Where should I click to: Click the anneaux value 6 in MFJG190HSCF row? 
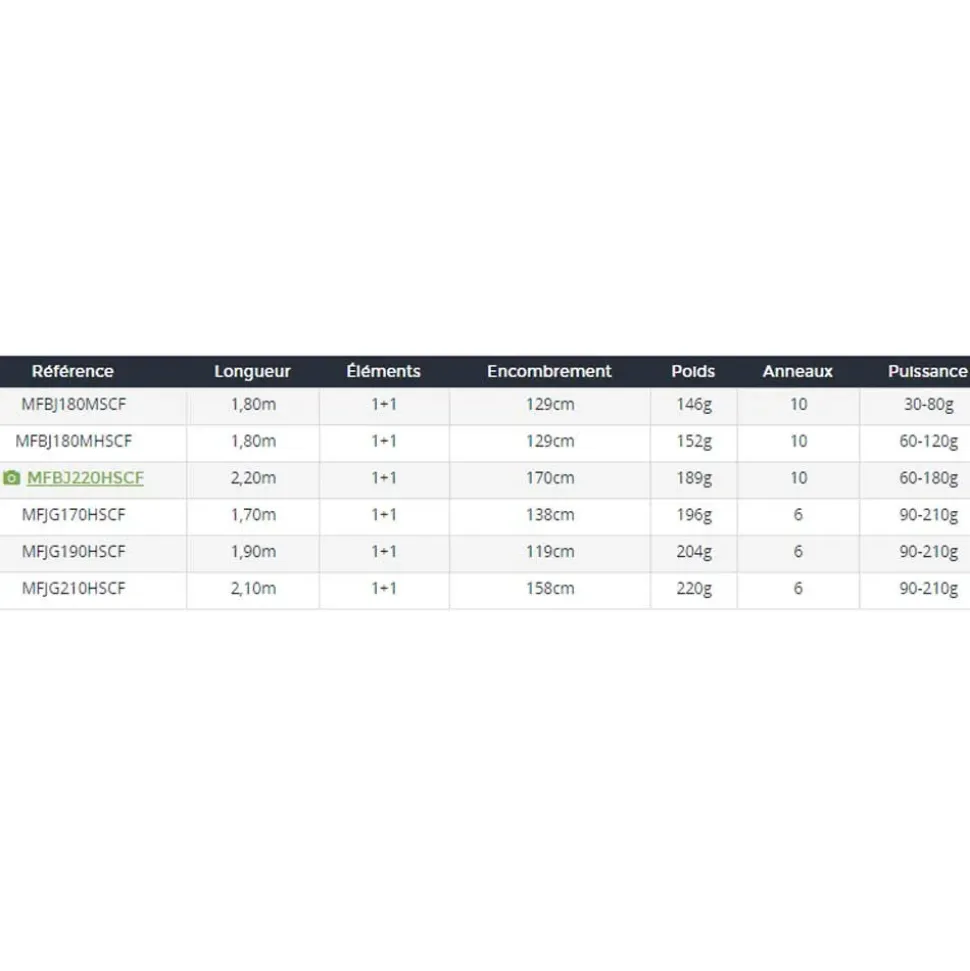tap(798, 551)
